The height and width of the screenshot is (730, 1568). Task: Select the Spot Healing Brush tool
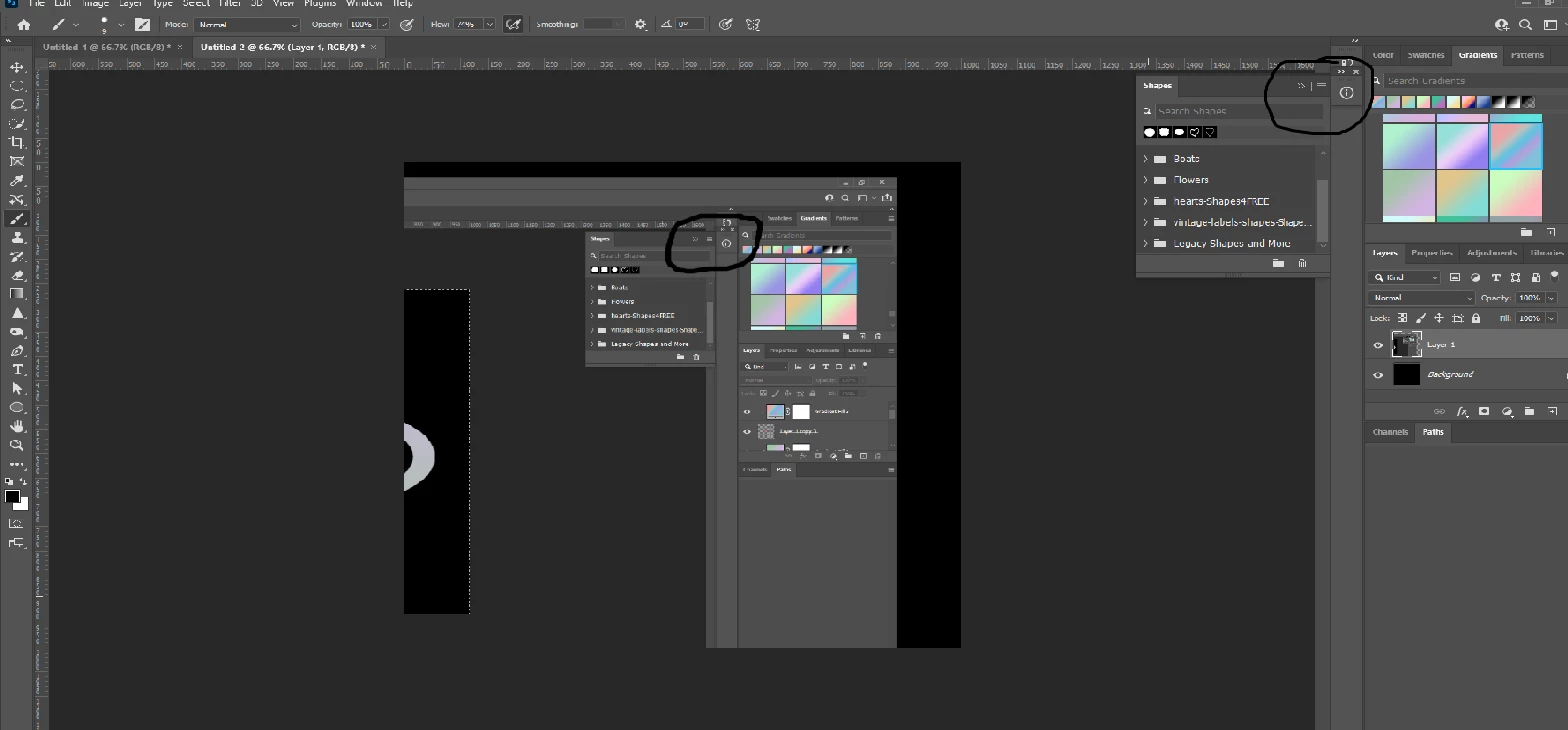click(17, 200)
